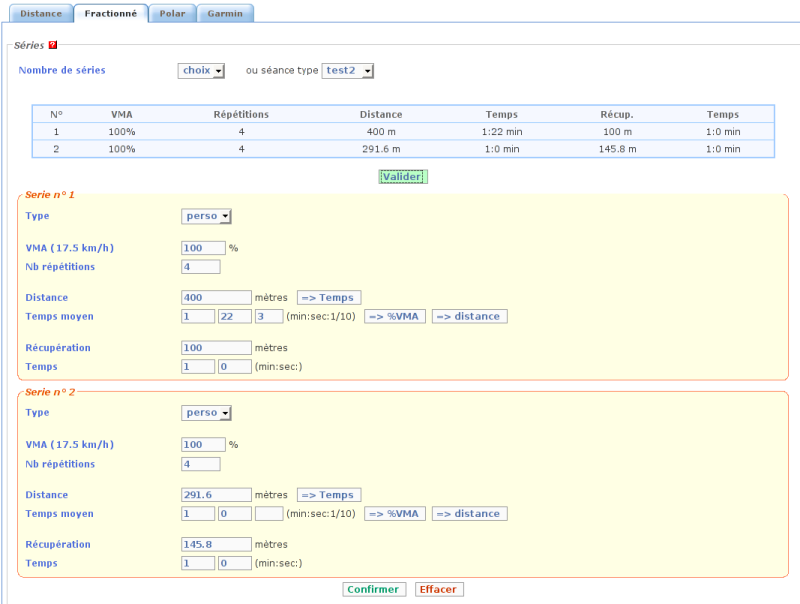Screen dimensions: 800x604
Task: Focus Nb répétitions field in Serie n°1
Action: [201, 267]
